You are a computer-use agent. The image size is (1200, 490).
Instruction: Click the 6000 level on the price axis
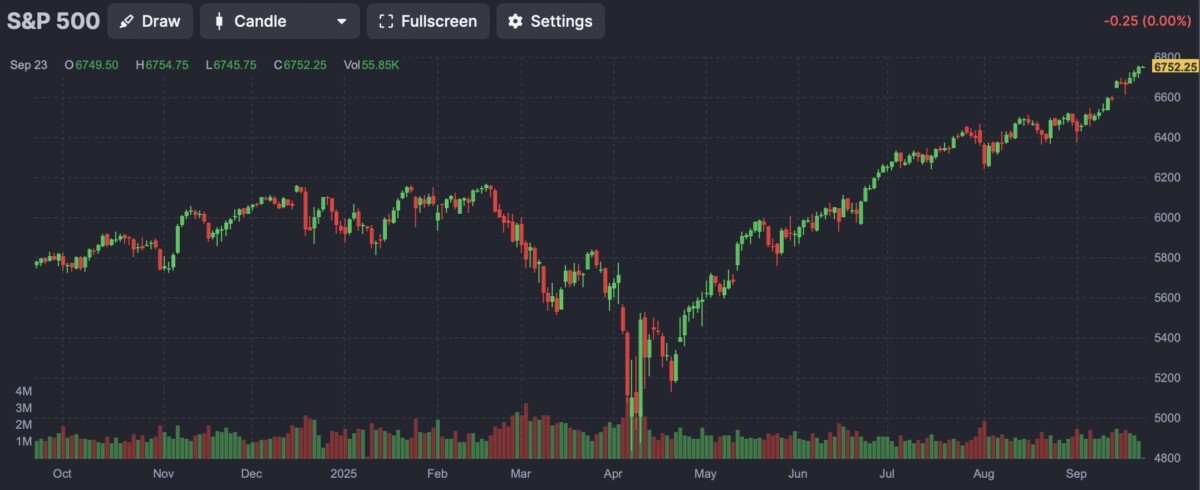pyautogui.click(x=1168, y=217)
